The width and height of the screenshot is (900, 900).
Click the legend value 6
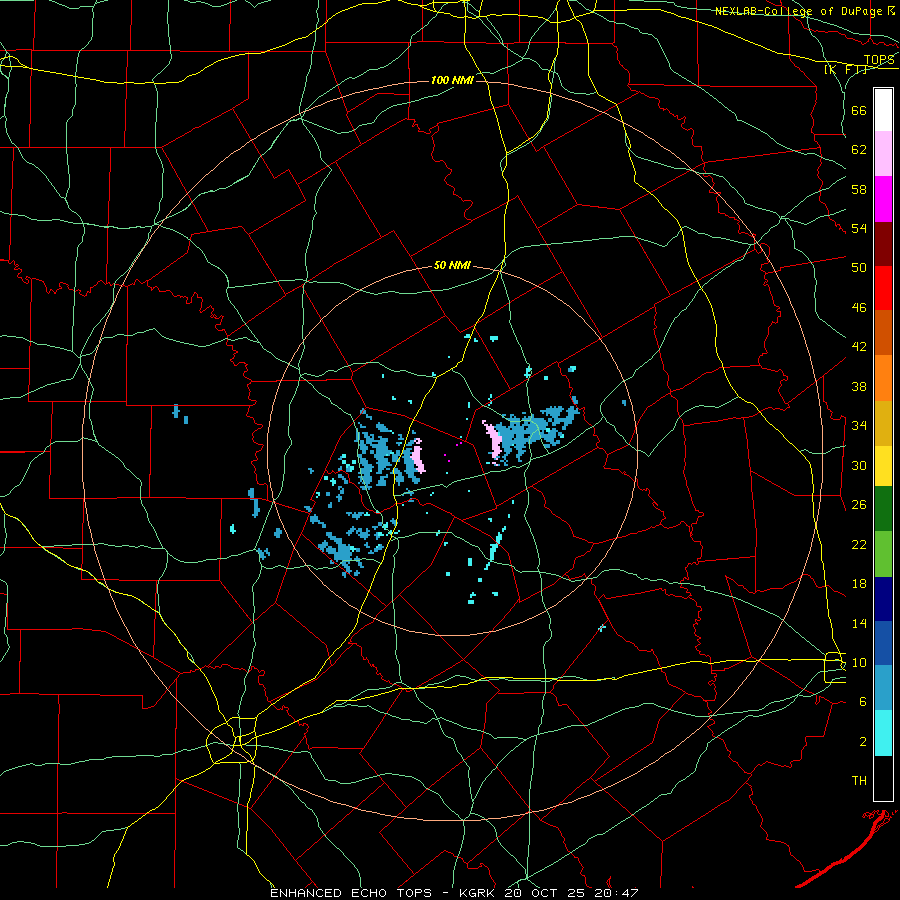(x=863, y=702)
